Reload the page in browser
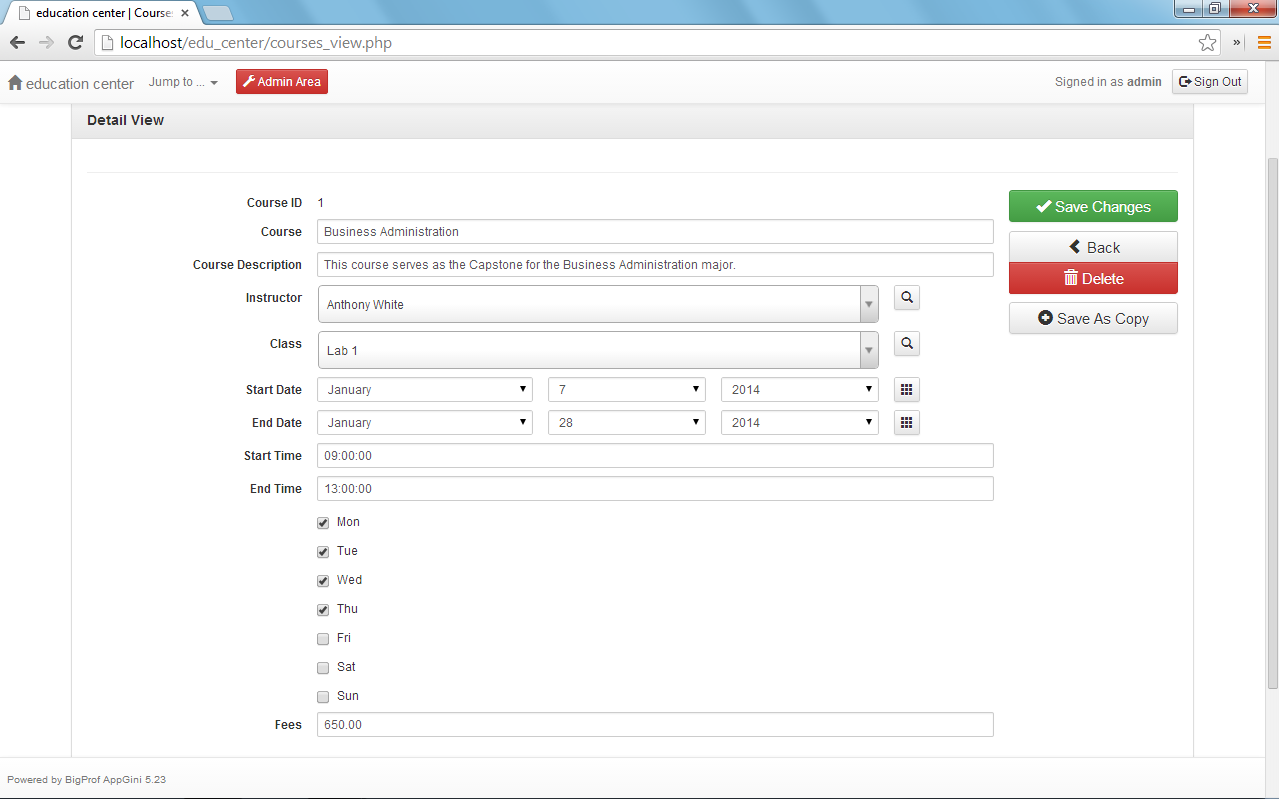The image size is (1279, 799). click(x=75, y=43)
